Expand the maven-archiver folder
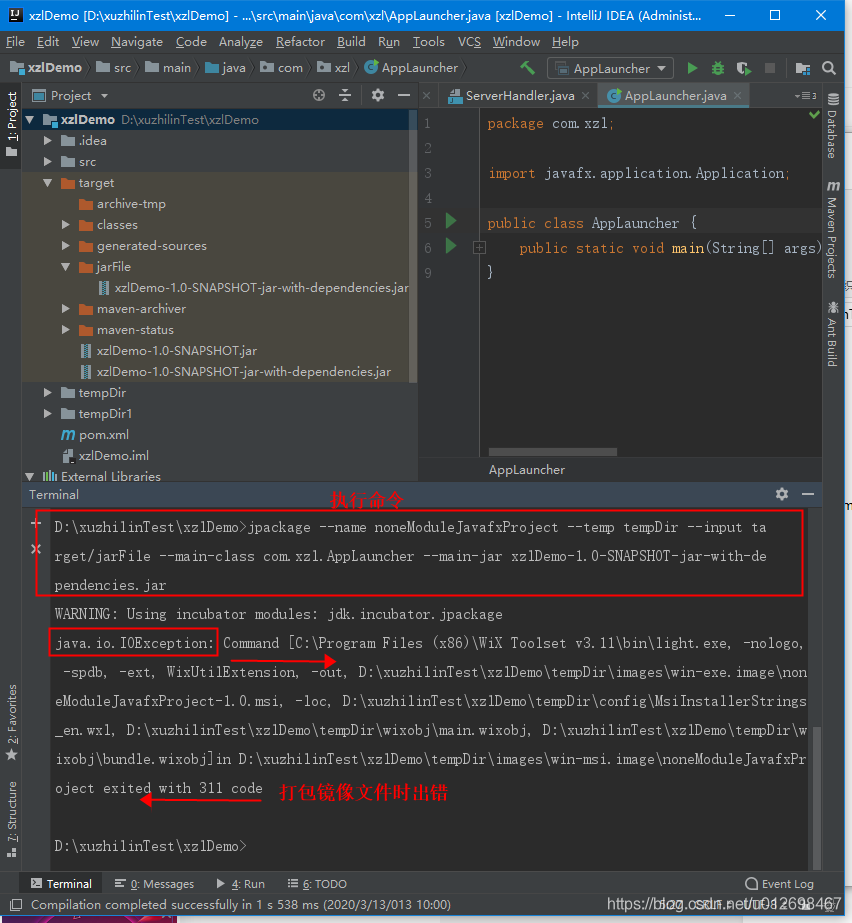 click(x=66, y=309)
